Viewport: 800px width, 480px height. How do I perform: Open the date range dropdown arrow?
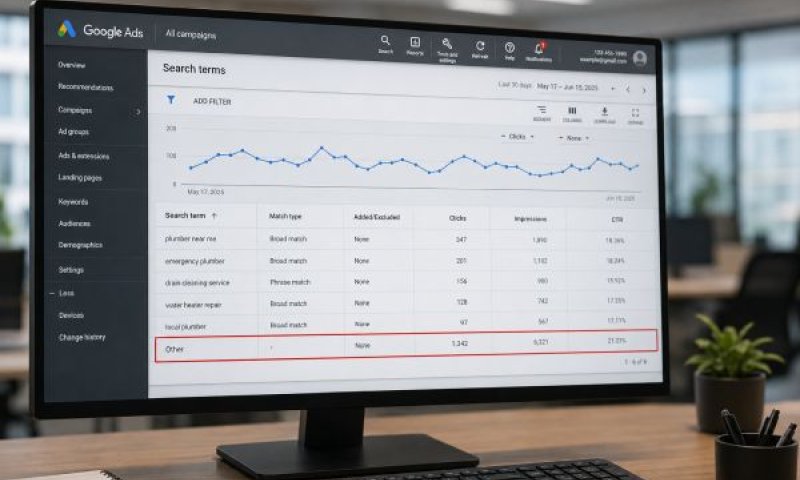pyautogui.click(x=613, y=88)
